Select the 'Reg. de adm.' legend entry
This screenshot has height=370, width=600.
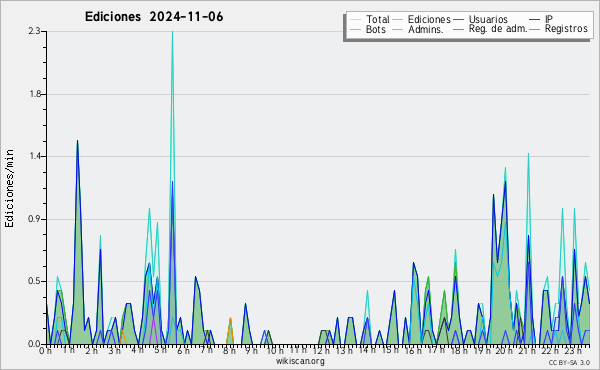coord(498,29)
